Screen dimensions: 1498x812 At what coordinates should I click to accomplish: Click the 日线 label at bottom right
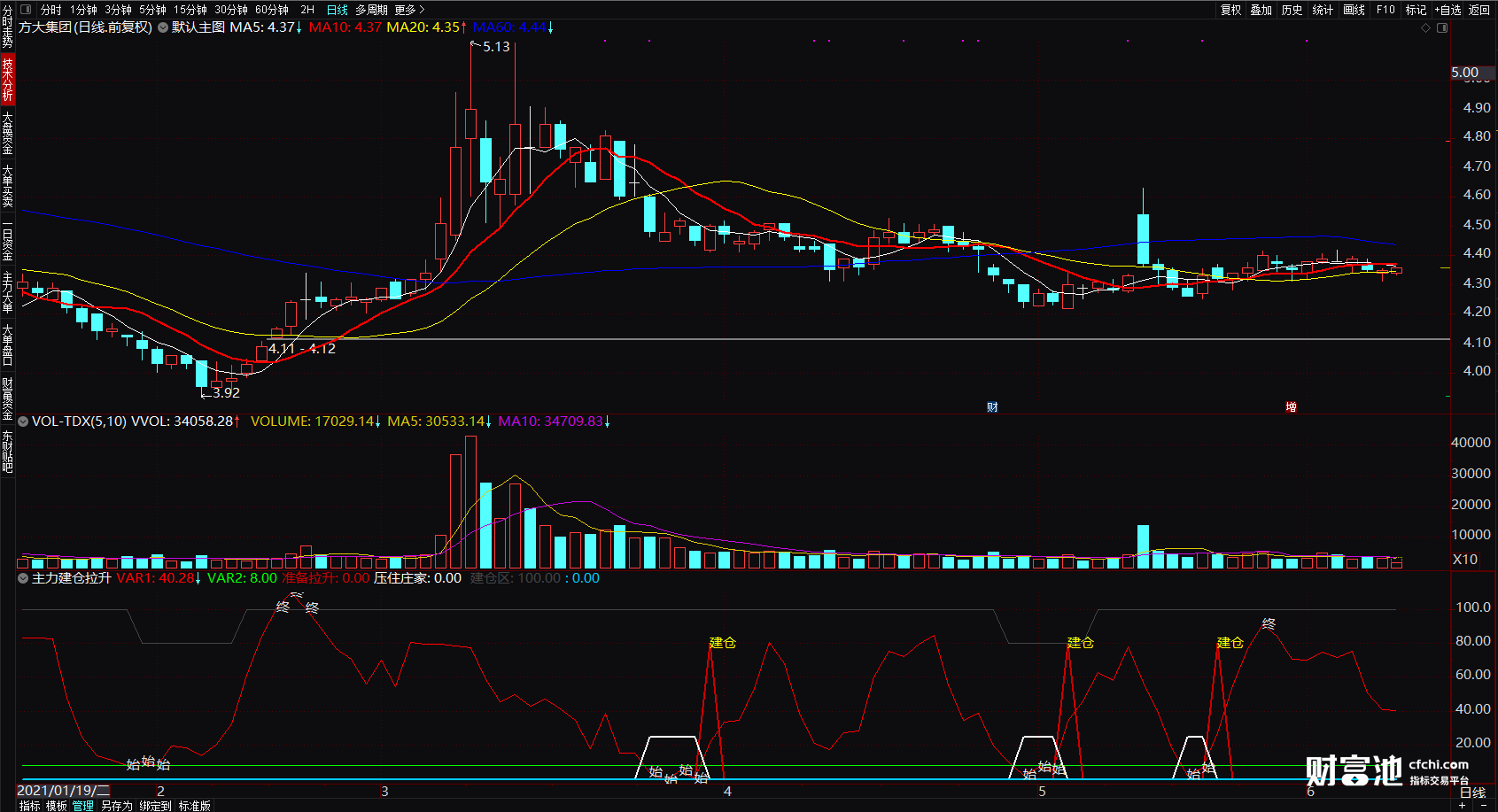(x=1472, y=793)
